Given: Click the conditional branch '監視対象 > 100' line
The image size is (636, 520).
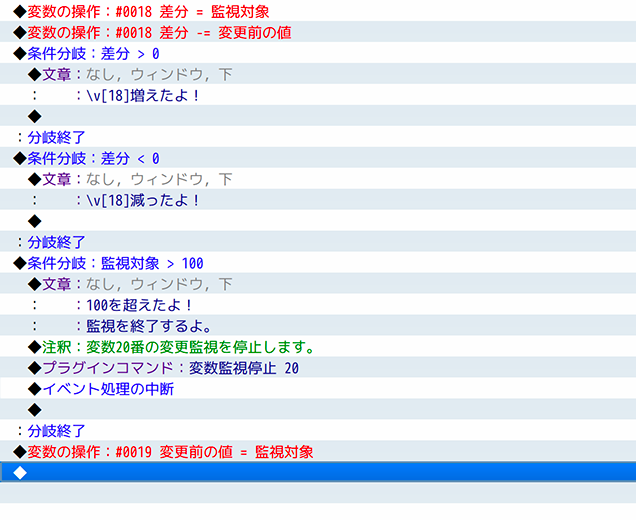Looking at the screenshot, I should click(108, 263).
